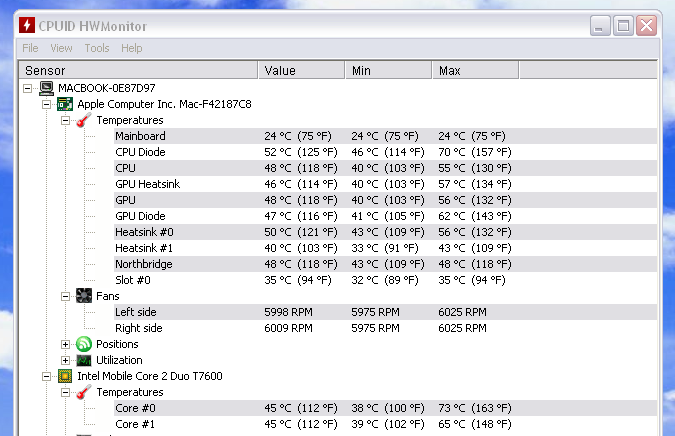Click the green Positions group icon

click(x=84, y=344)
